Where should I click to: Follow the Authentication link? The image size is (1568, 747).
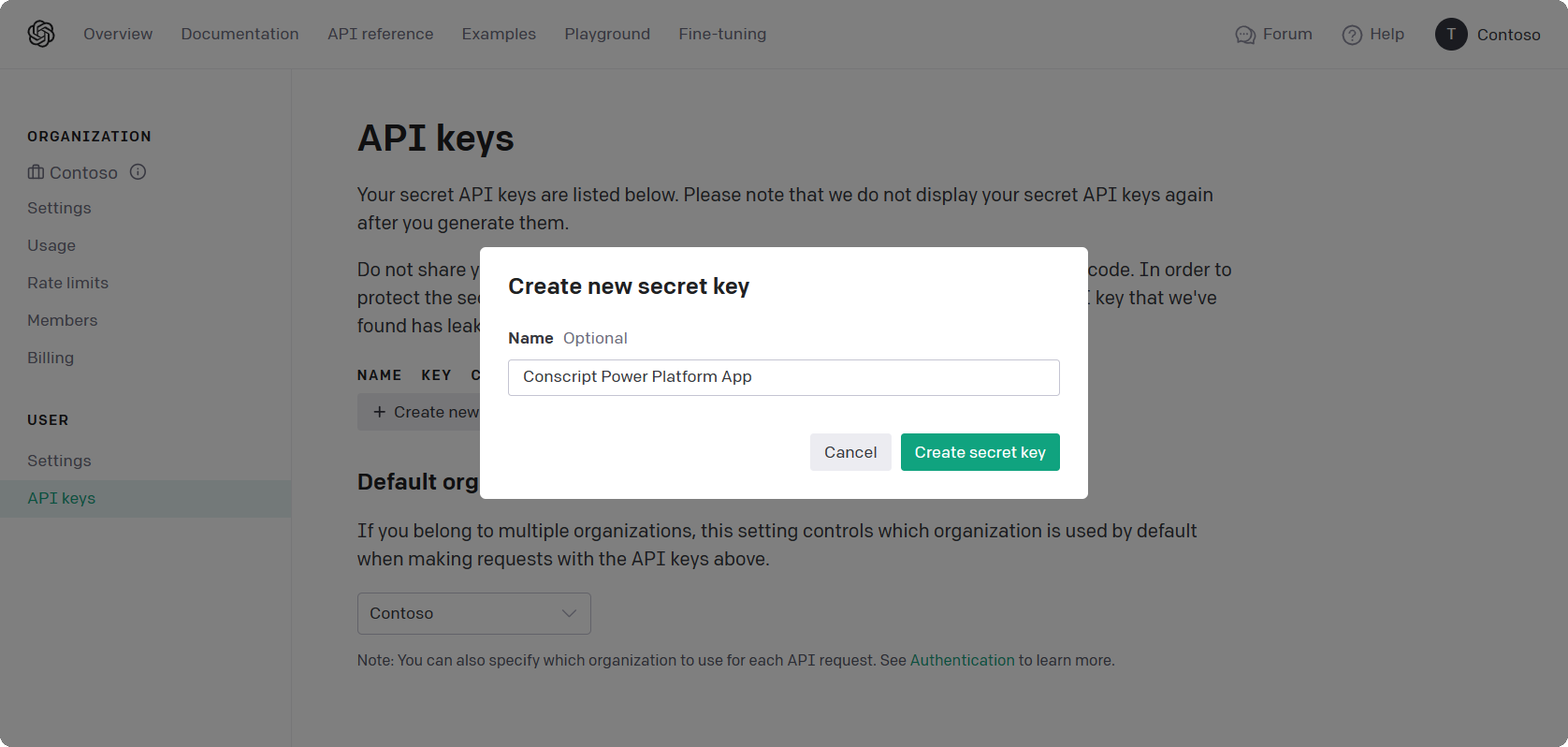coord(962,660)
